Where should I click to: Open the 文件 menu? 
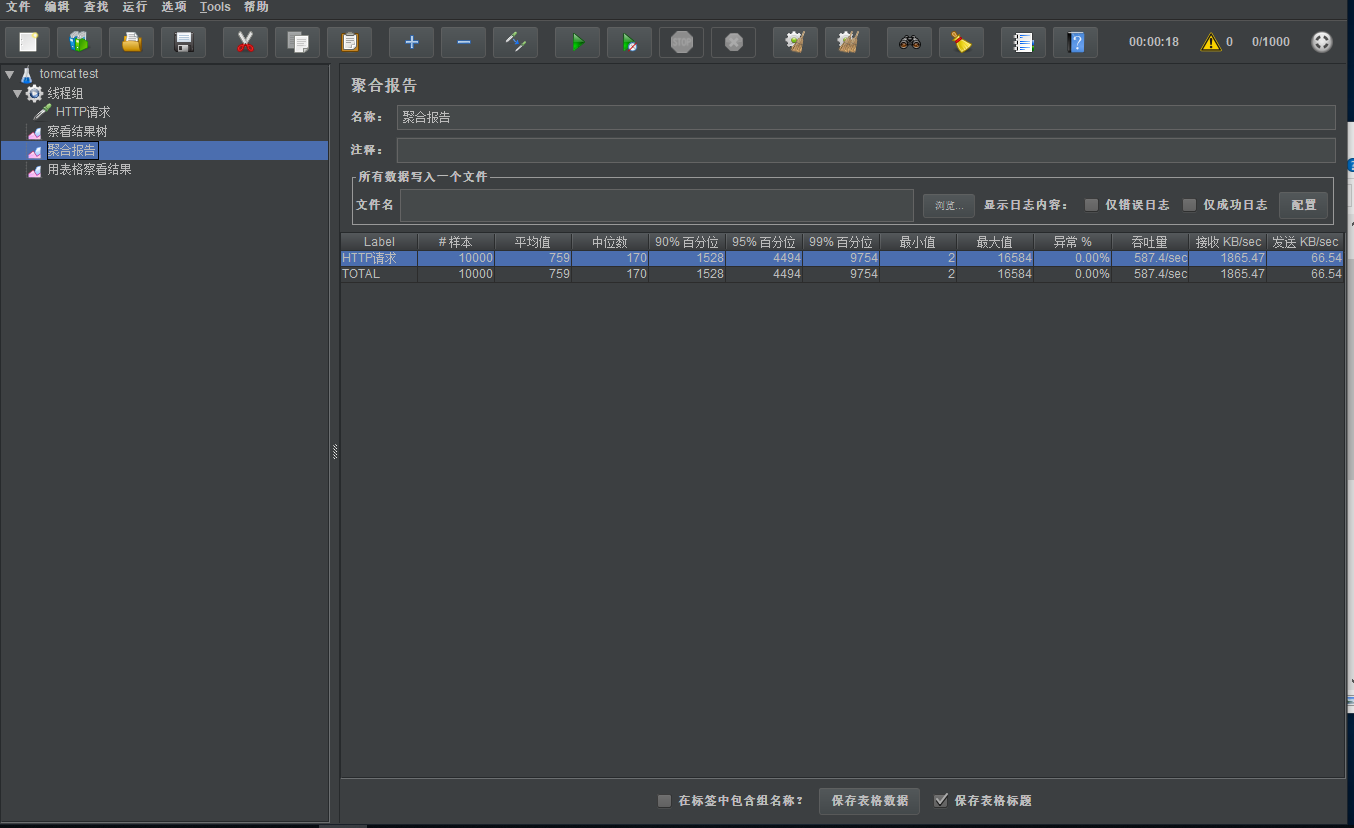[x=18, y=7]
